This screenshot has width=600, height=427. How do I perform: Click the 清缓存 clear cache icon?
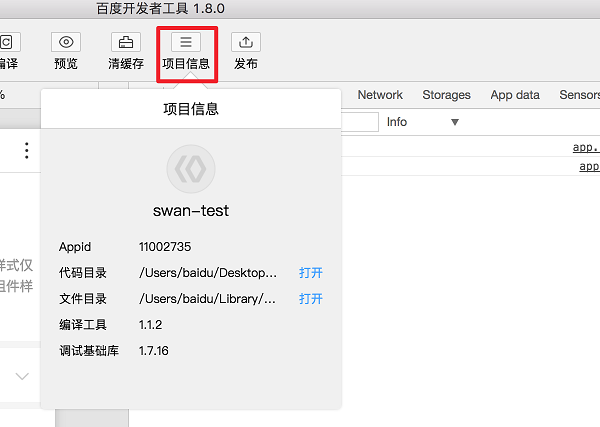(126, 42)
